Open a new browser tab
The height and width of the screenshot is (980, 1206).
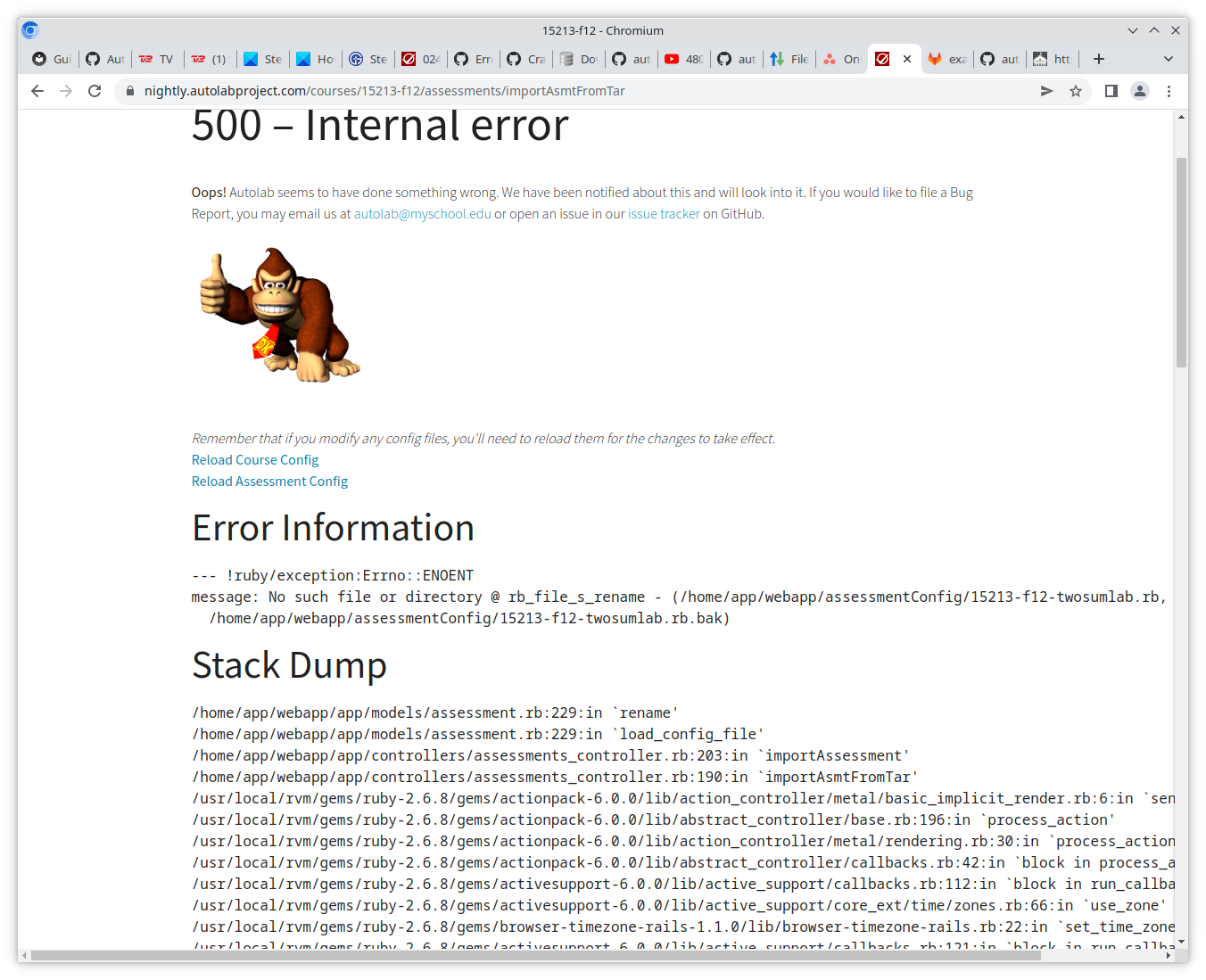pos(1099,59)
